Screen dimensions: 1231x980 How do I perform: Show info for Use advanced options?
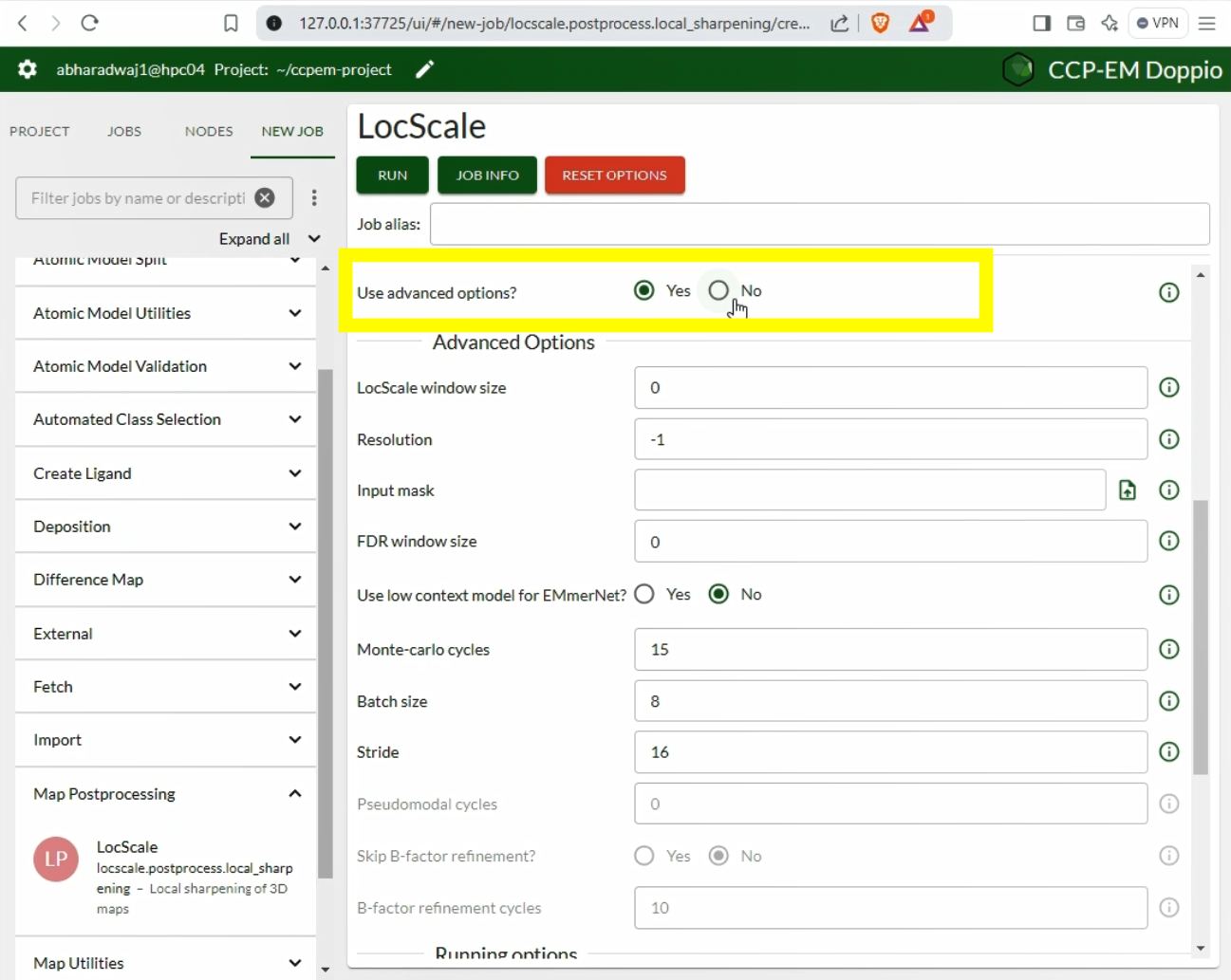pos(1169,292)
